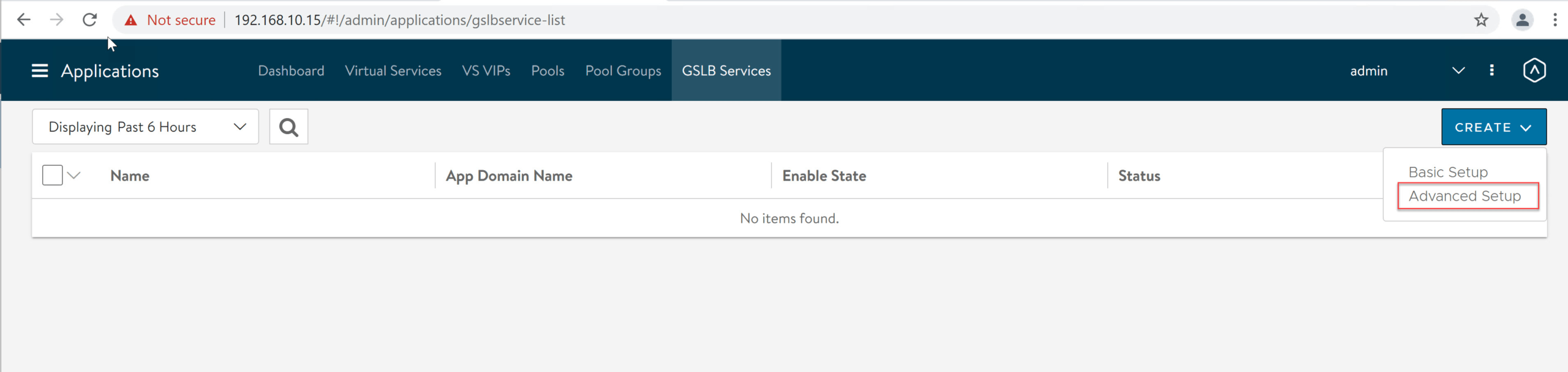The width and height of the screenshot is (1568, 372).
Task: Click the browser address bar URL
Action: coord(399,20)
